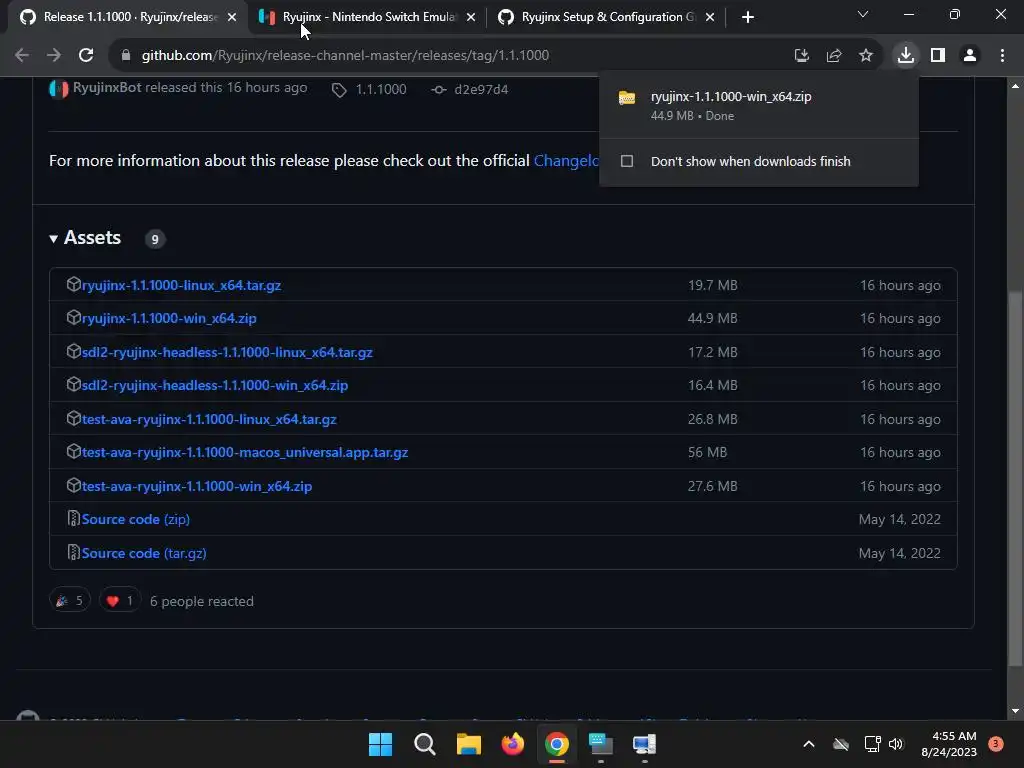
Task: Open the clock and date panel
Action: coord(949,744)
